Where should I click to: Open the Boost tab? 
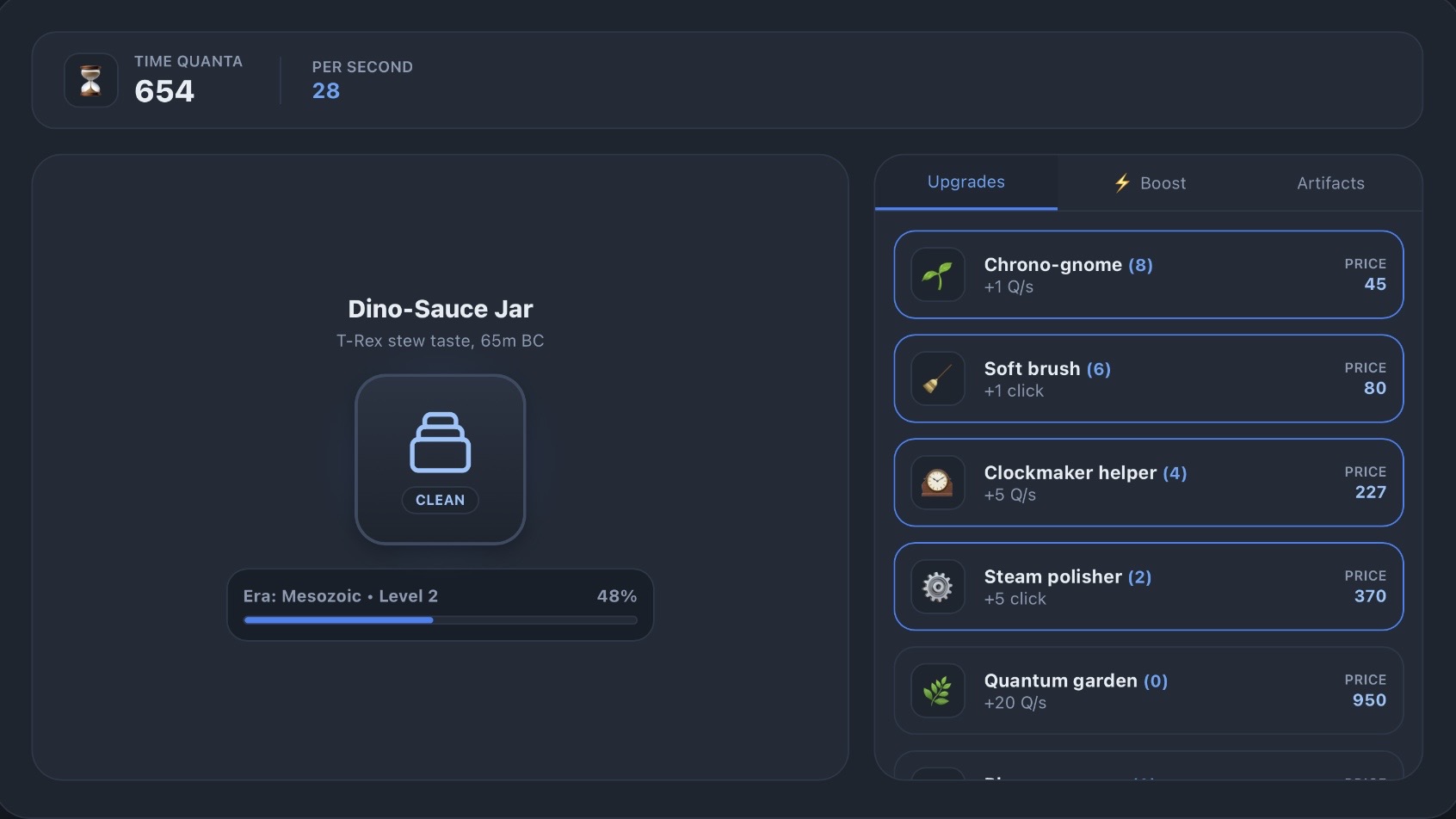tap(1150, 183)
